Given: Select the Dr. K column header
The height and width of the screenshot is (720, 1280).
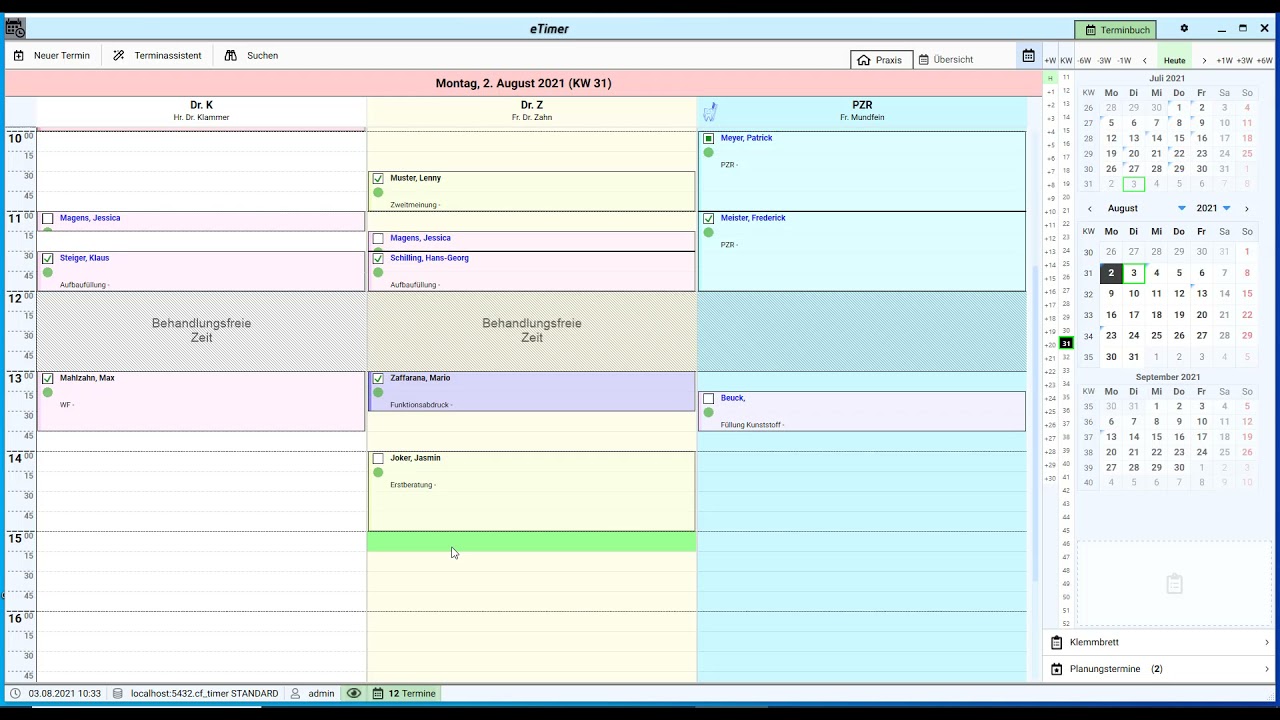Looking at the screenshot, I should [x=201, y=110].
